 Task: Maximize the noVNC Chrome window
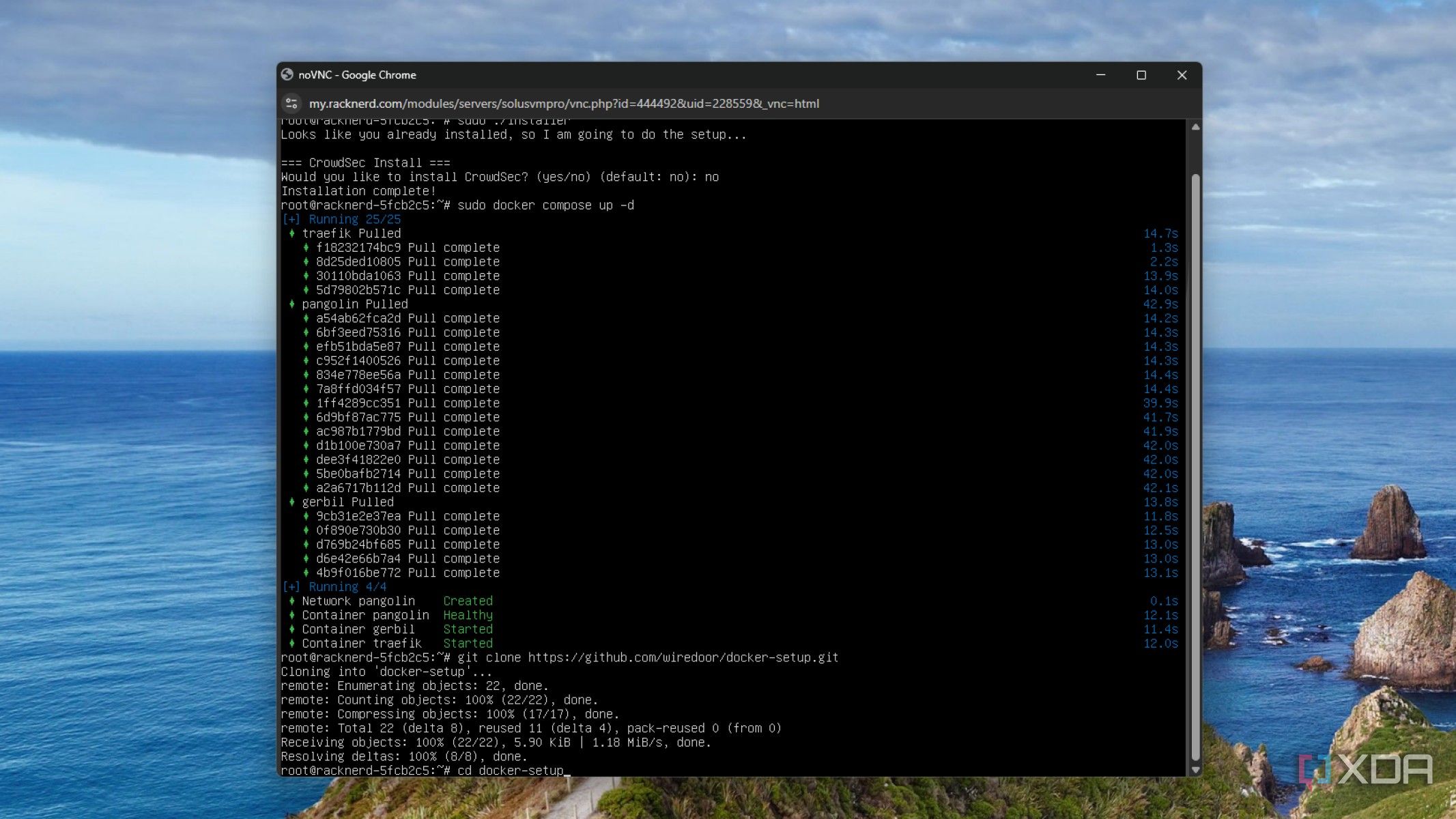(1141, 75)
